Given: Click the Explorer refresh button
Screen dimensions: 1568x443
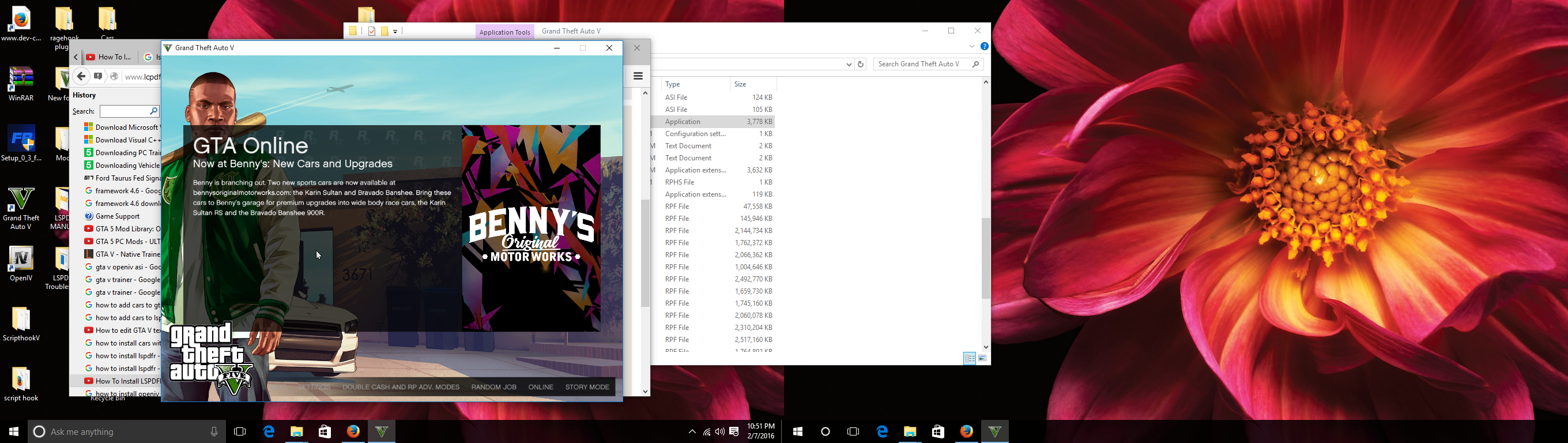Looking at the screenshot, I should tap(861, 65).
